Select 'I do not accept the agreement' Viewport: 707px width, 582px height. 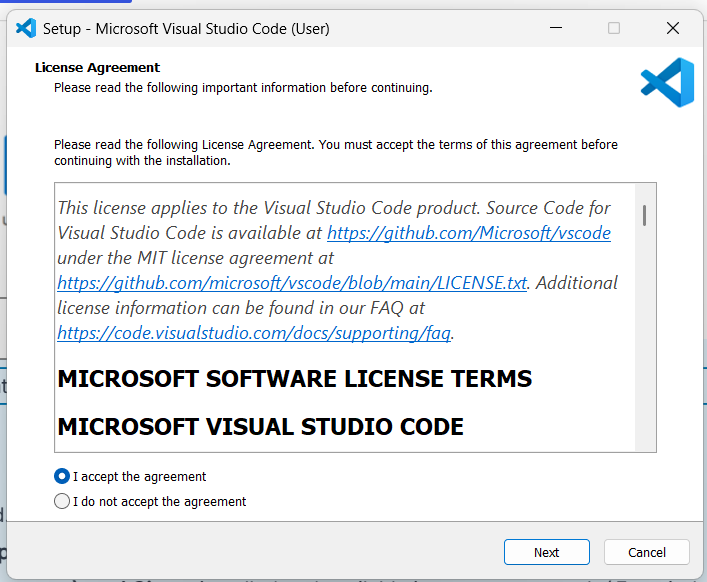[62, 501]
